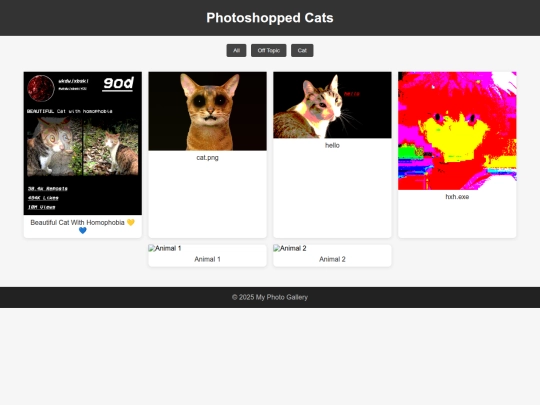Click the Animal 2 caption below image
The image size is (540, 405).
[332, 259]
